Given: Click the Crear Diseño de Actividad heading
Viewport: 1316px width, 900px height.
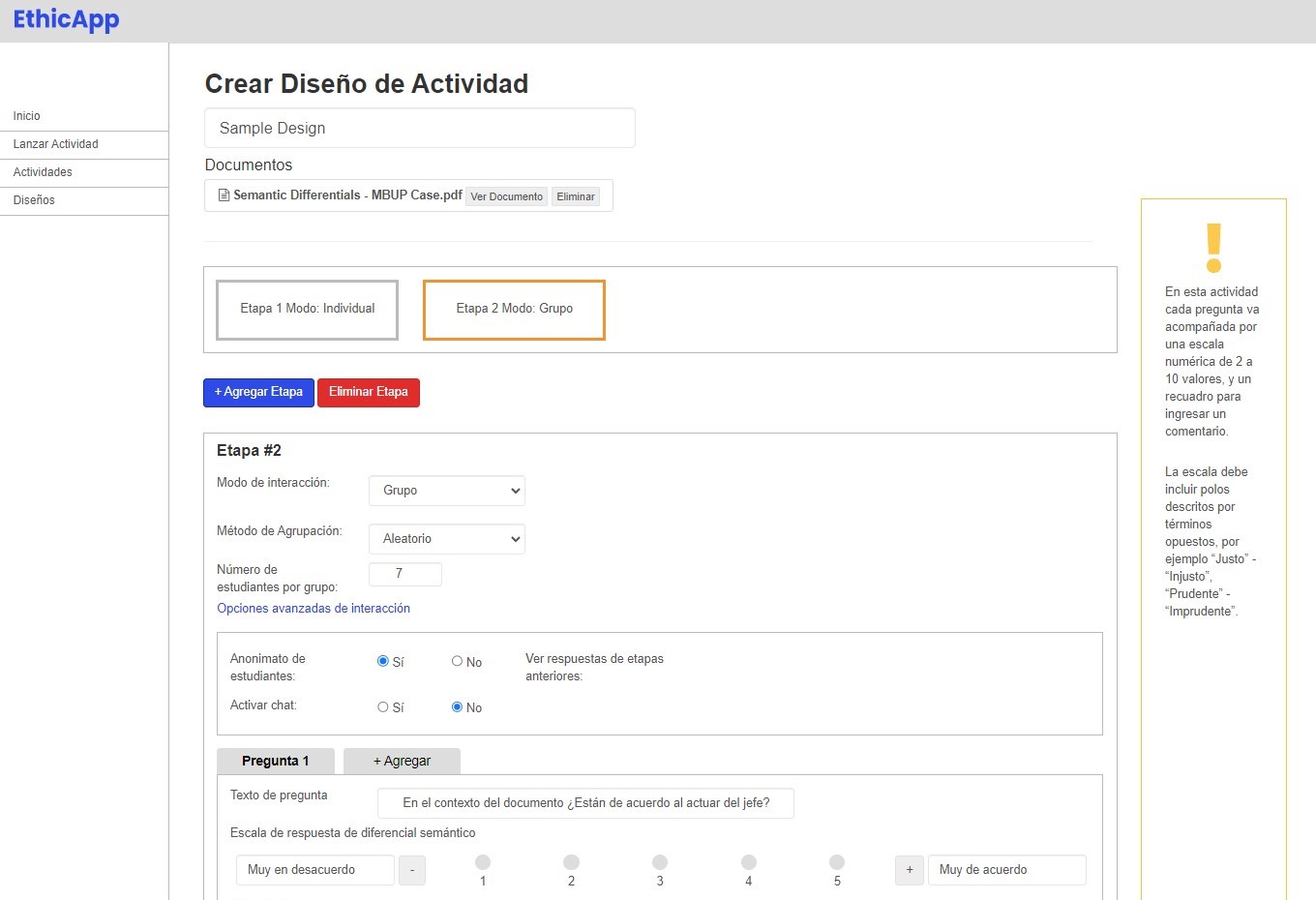Looking at the screenshot, I should click(367, 84).
